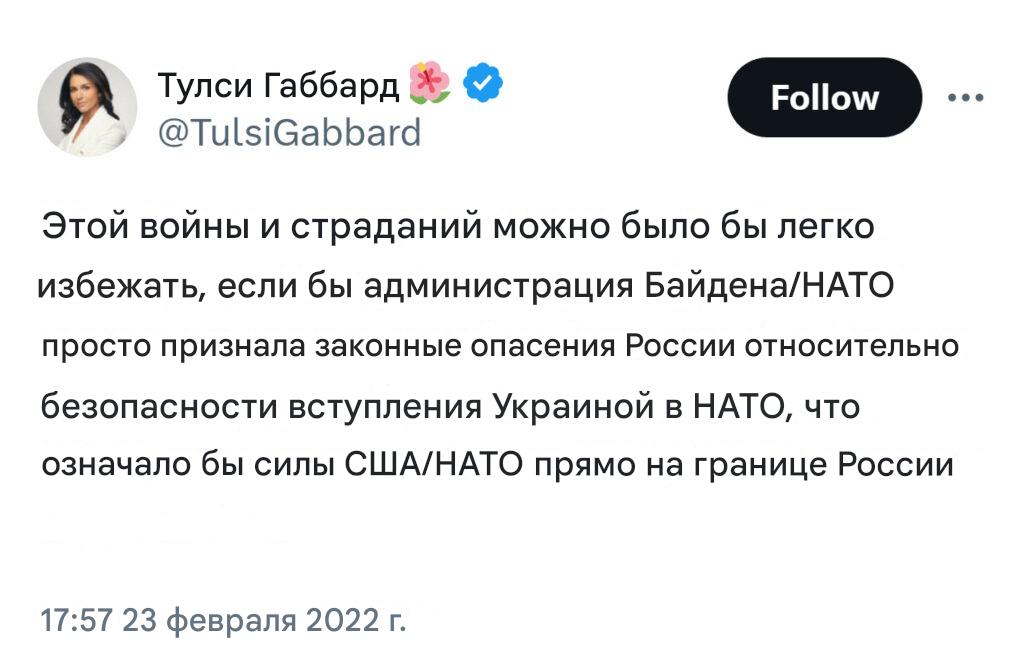Open the three-dot more options menu

[965, 98]
